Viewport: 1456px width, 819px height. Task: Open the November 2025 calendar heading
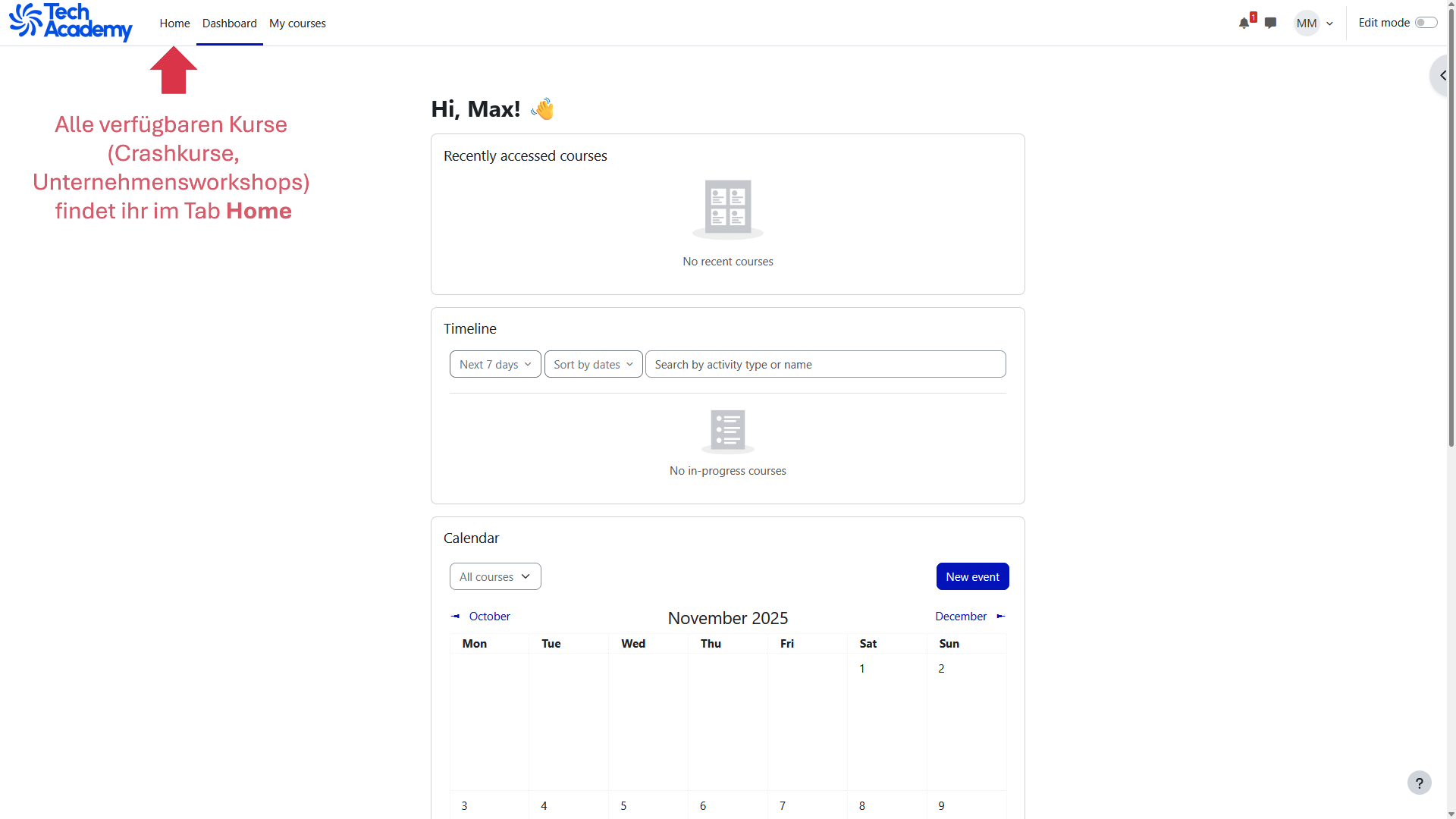pos(727,618)
